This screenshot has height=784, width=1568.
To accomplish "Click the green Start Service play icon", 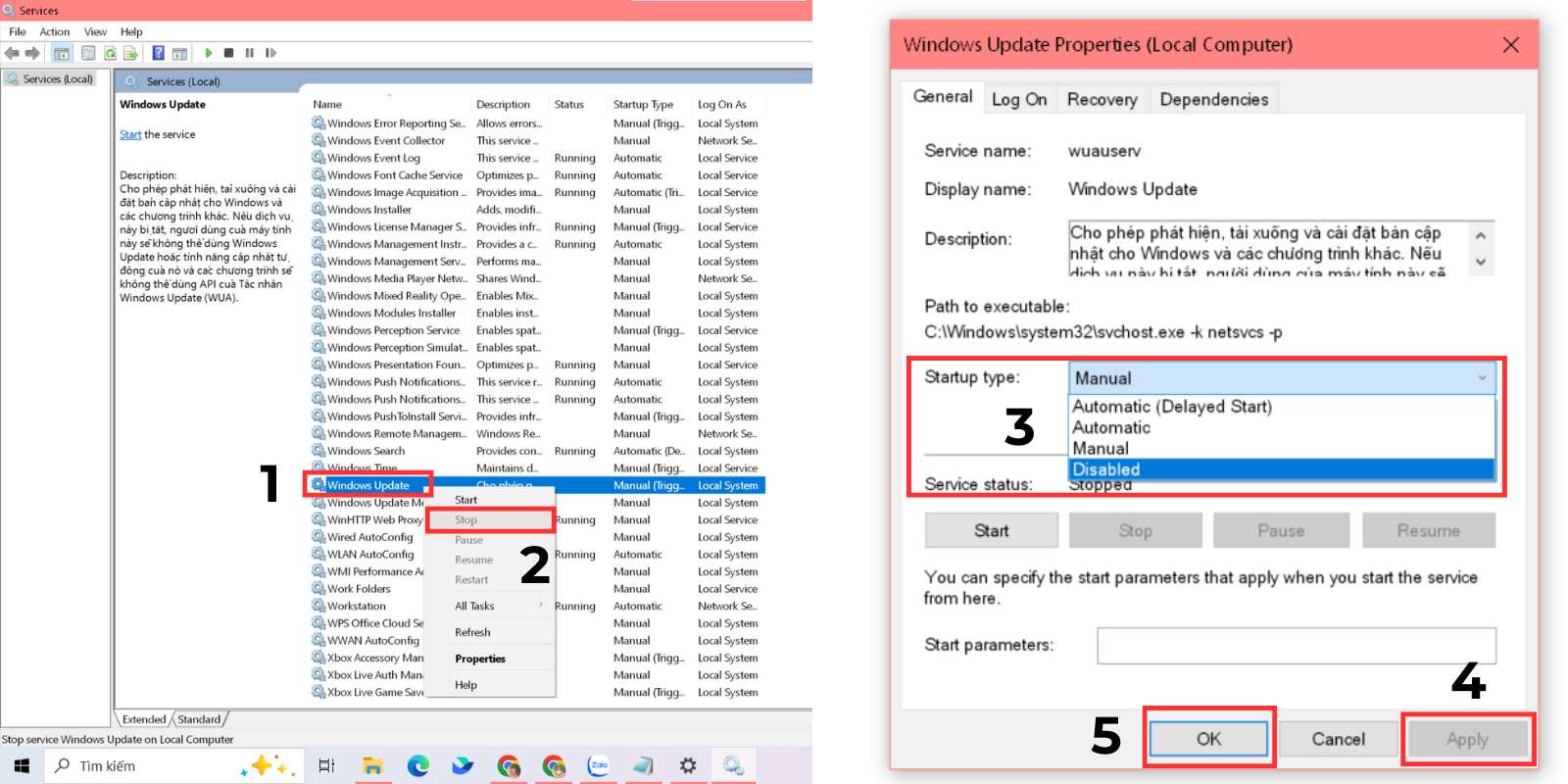I will (209, 53).
